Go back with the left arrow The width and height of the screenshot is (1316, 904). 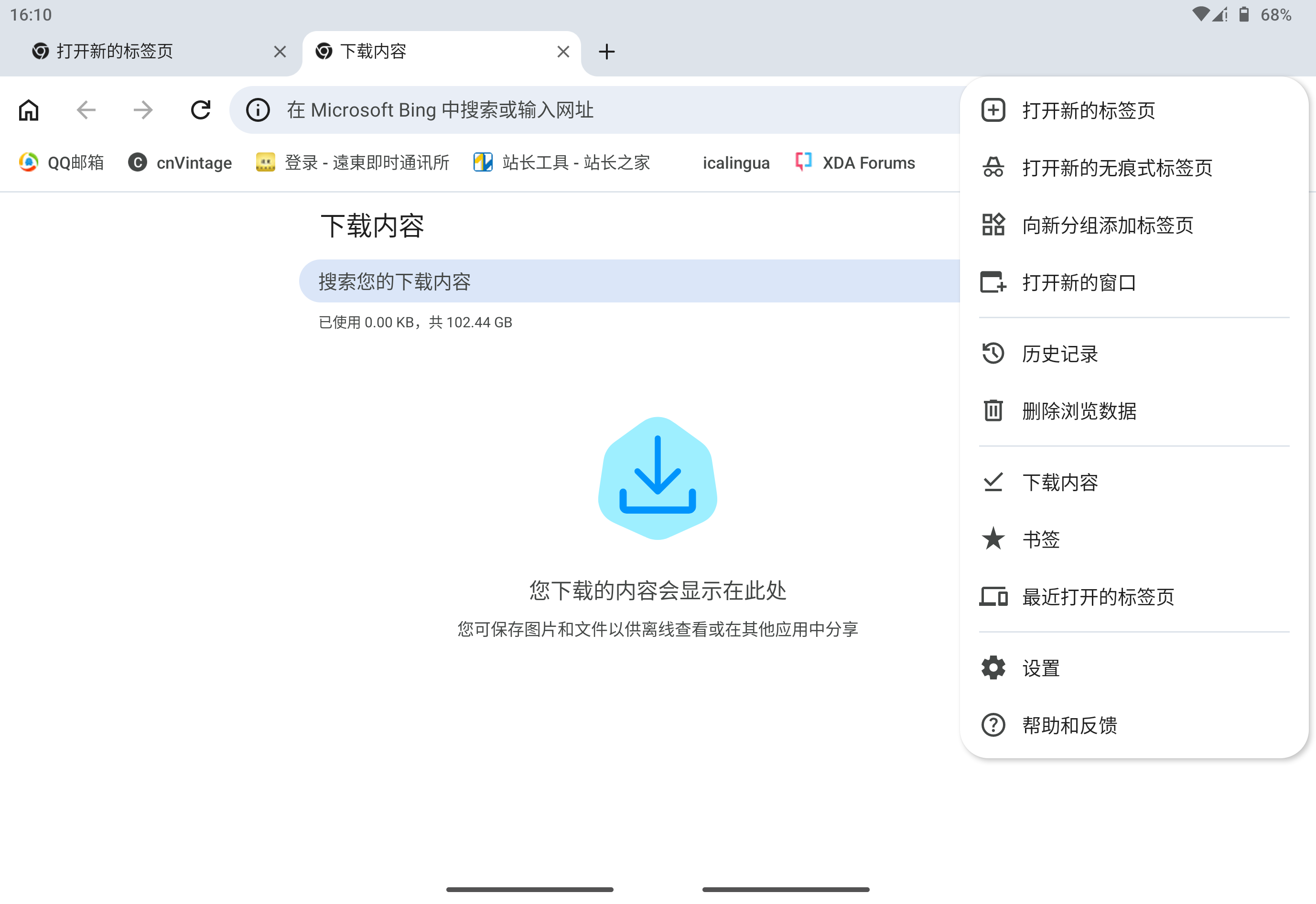(86, 110)
